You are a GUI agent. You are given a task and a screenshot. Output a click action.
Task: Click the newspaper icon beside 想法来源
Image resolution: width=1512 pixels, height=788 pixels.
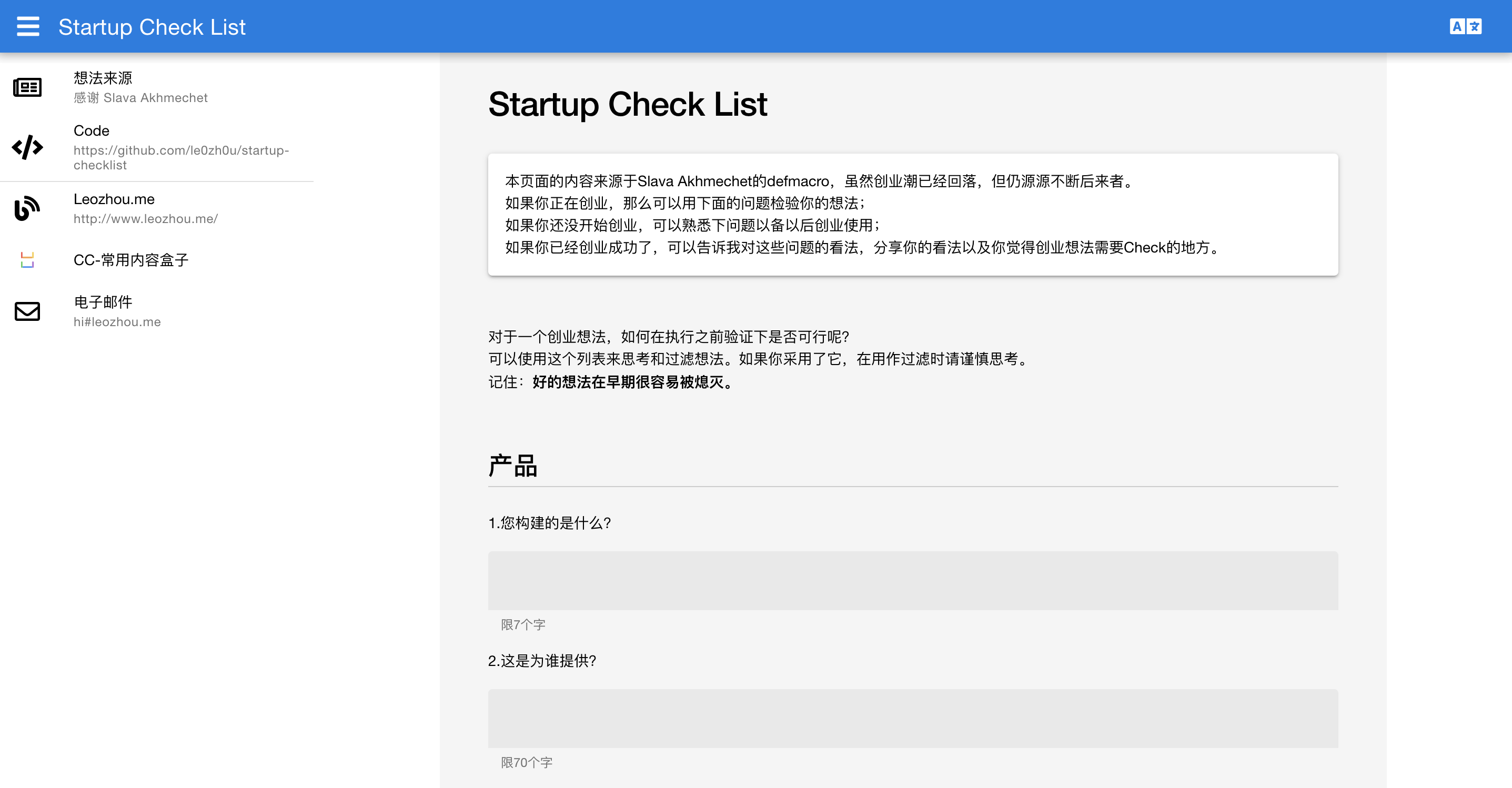(27, 87)
